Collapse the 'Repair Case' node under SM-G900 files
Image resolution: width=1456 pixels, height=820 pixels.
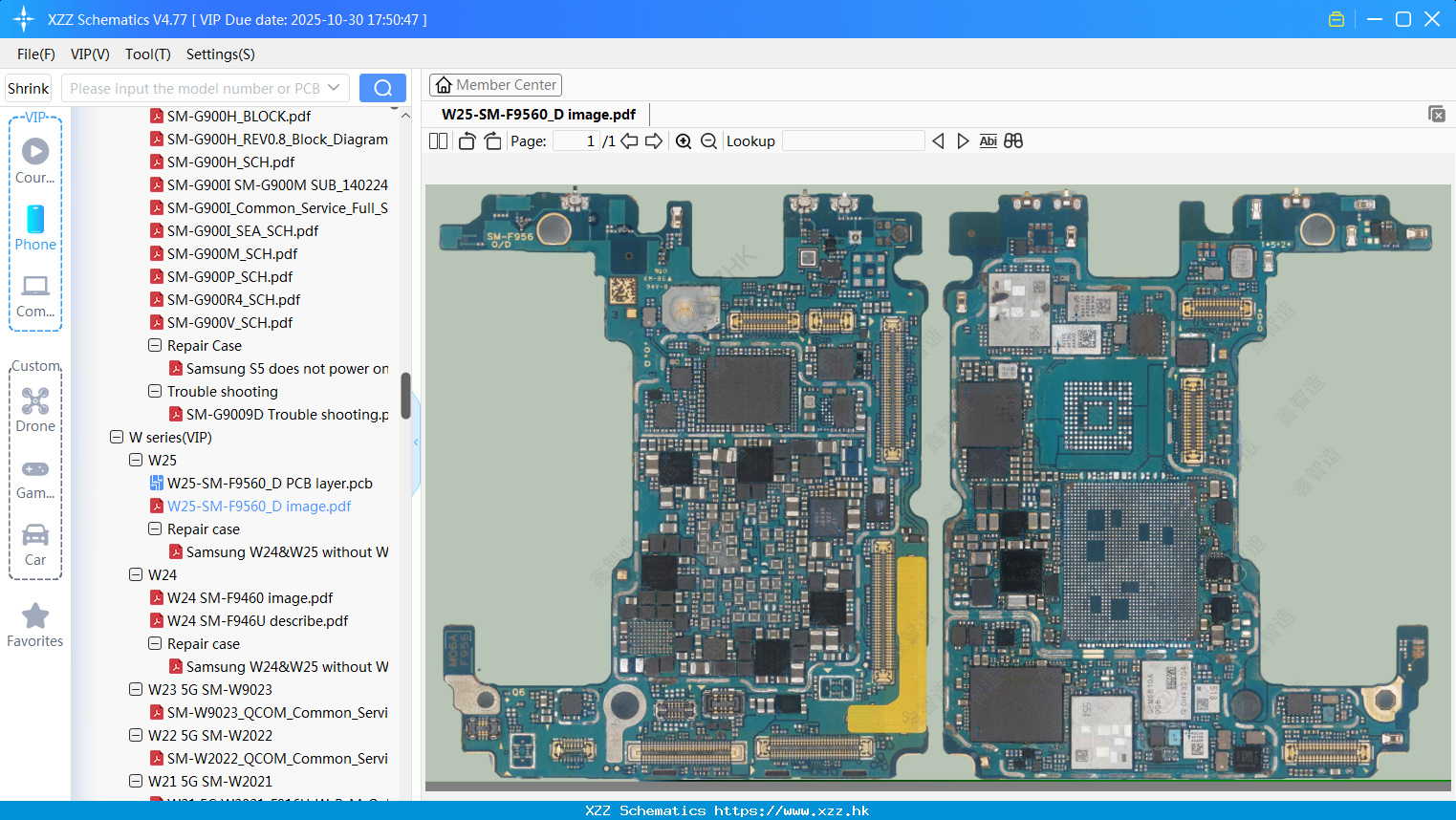pos(155,345)
